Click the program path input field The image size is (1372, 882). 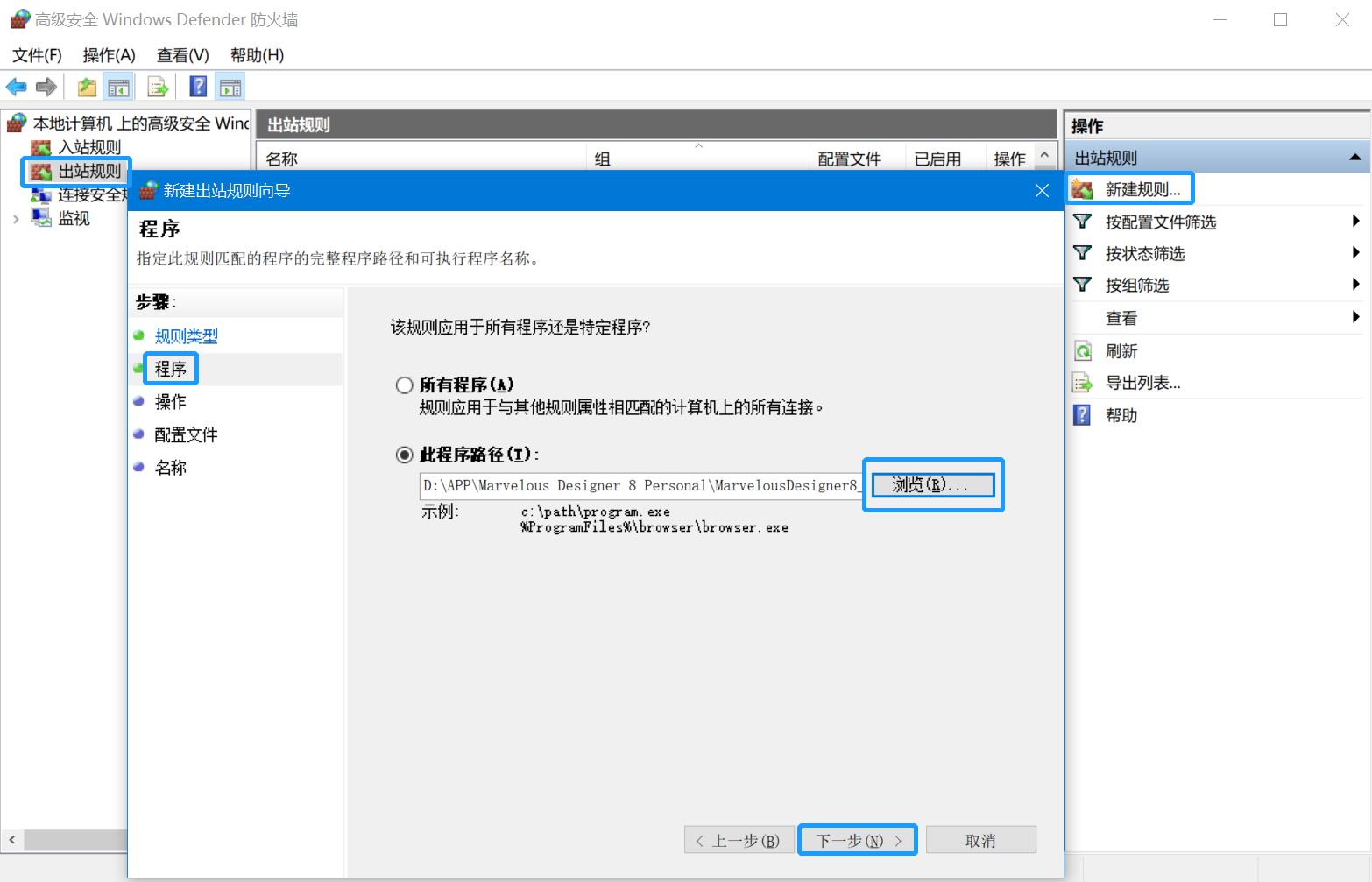[x=640, y=485]
